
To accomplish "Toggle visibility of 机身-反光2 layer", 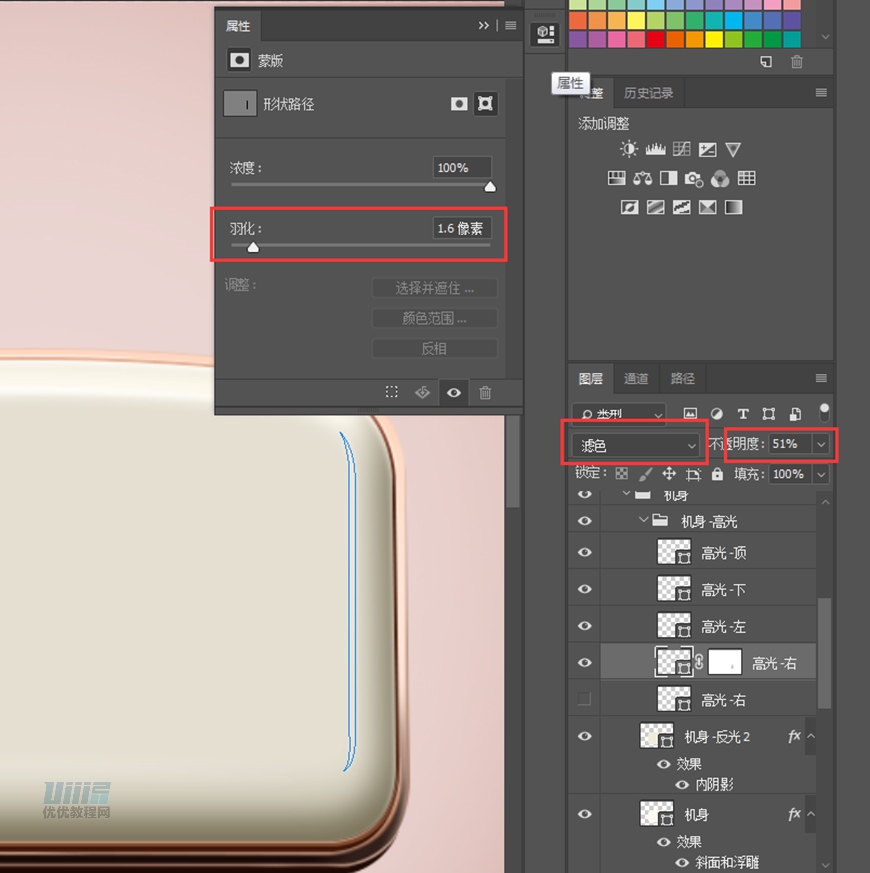I will coord(585,736).
